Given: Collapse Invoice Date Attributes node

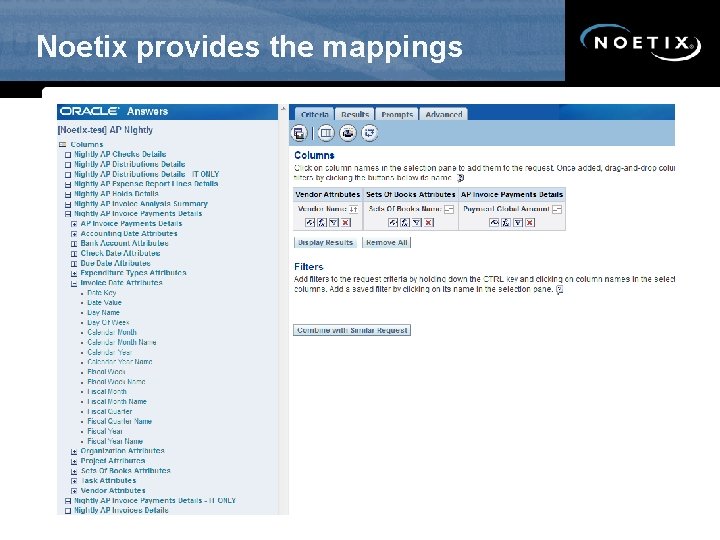Looking at the screenshot, I should [x=74, y=283].
